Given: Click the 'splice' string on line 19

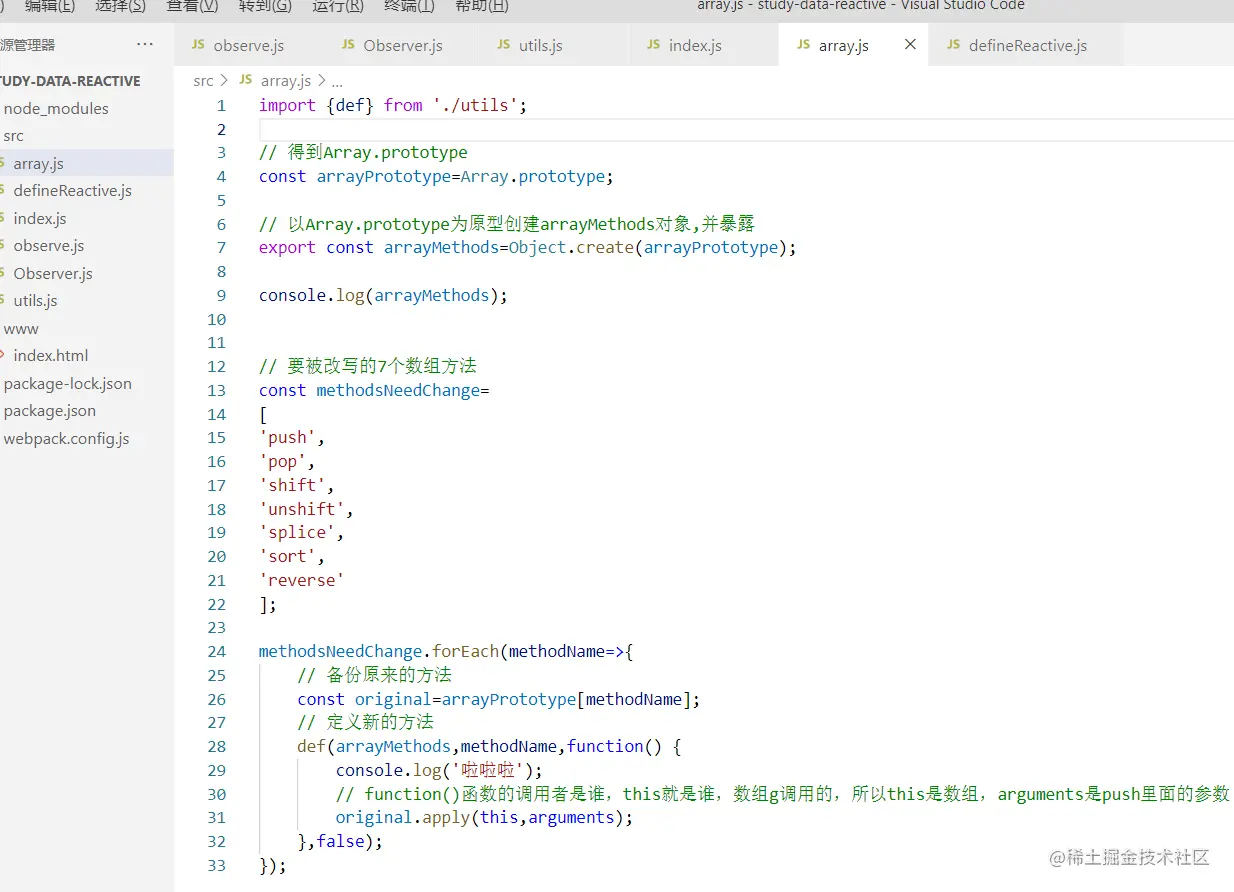Looking at the screenshot, I should coord(297,533).
